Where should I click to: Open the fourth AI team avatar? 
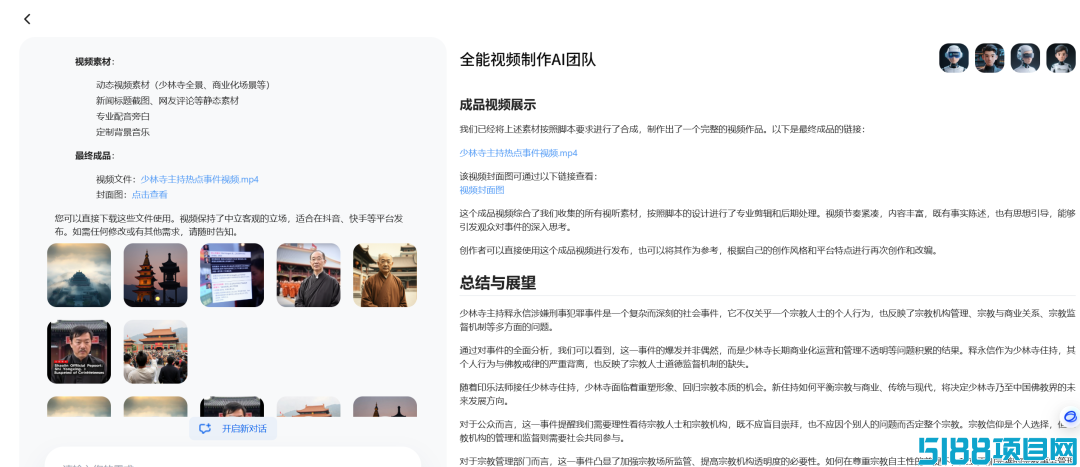tap(1061, 58)
